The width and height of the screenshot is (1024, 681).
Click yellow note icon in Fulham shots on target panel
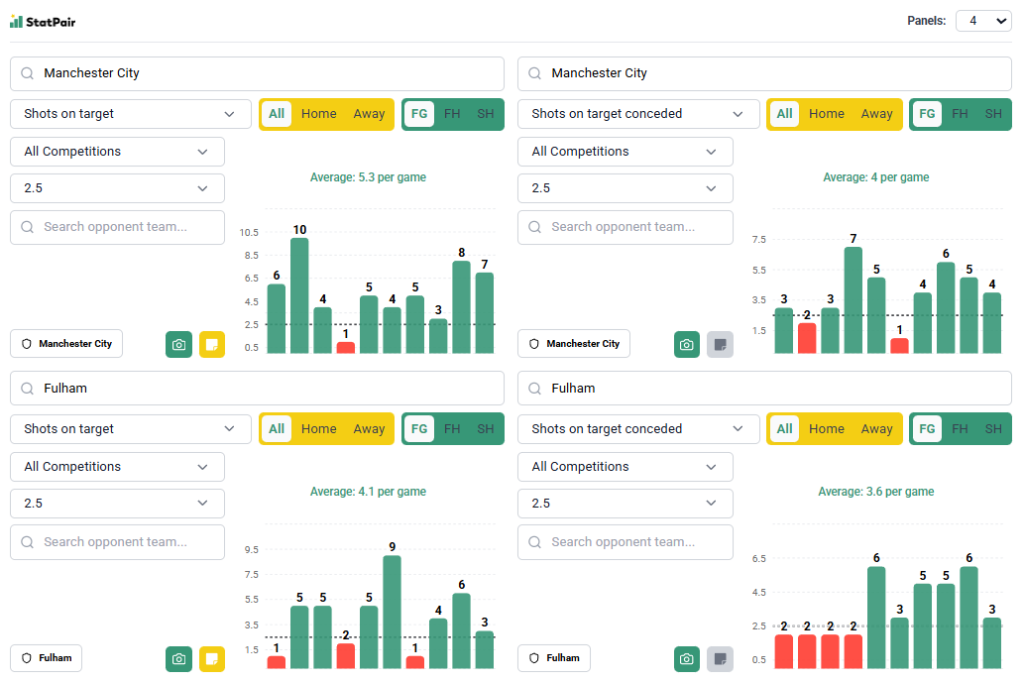pos(212,659)
